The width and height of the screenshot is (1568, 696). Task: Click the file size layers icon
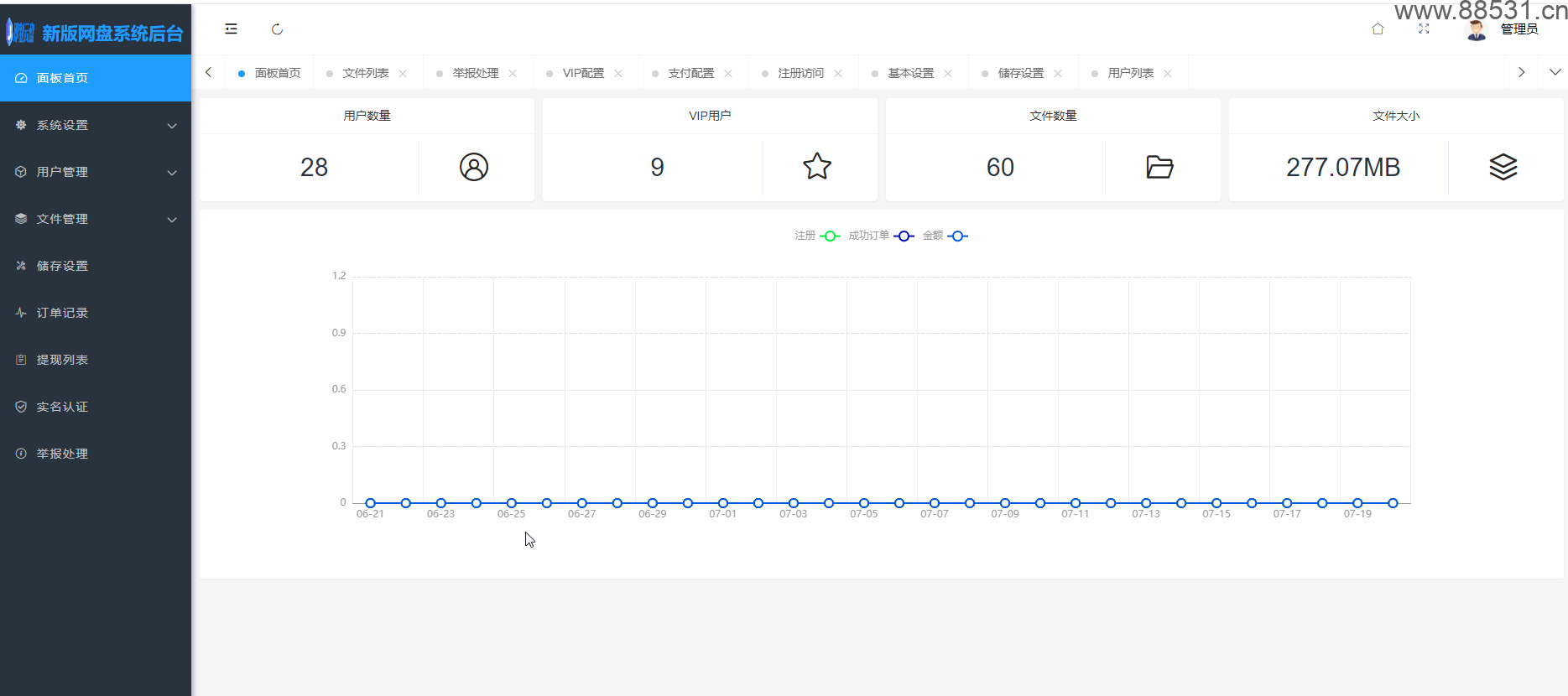[x=1503, y=167]
